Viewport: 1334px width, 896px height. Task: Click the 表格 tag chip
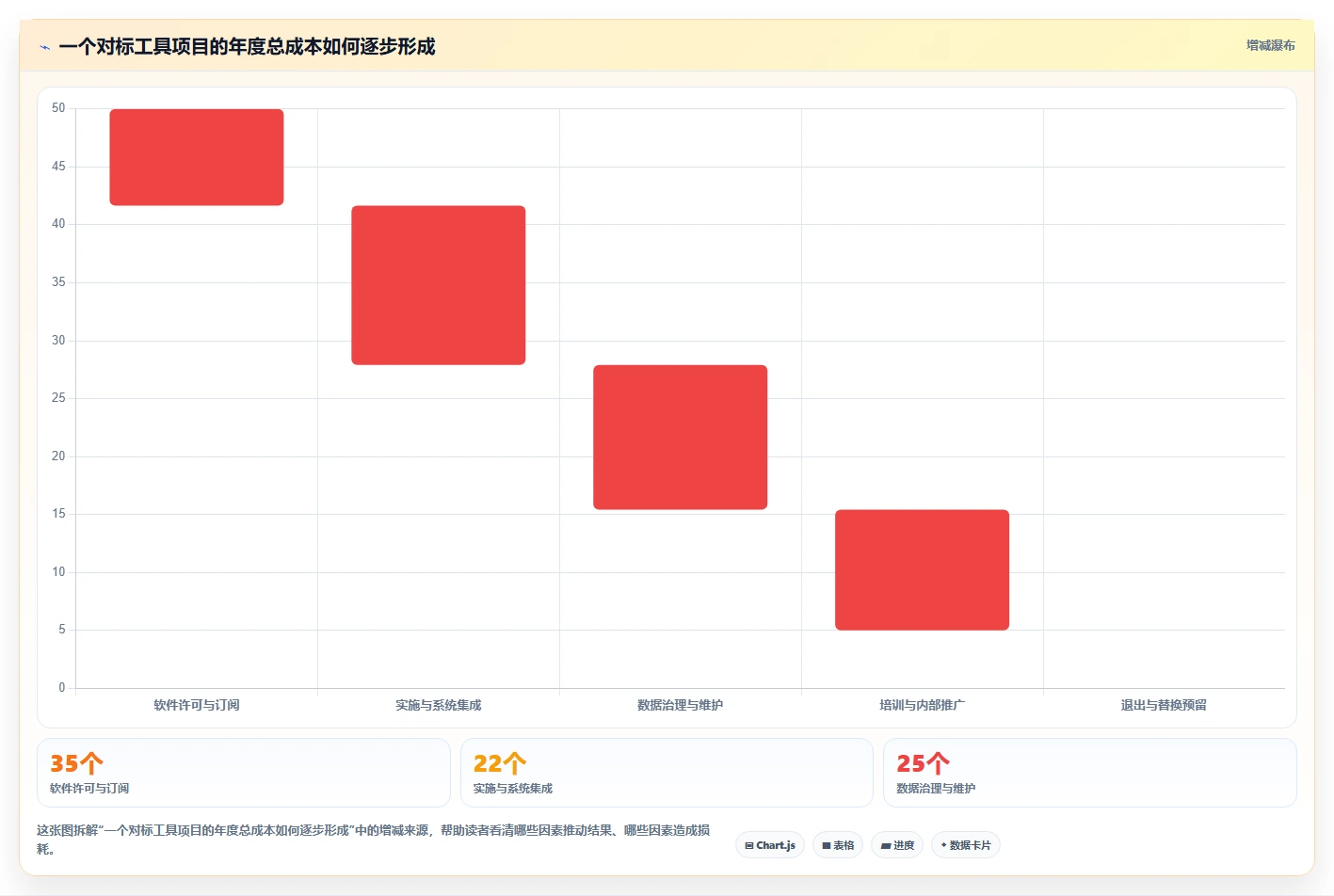coord(838,845)
